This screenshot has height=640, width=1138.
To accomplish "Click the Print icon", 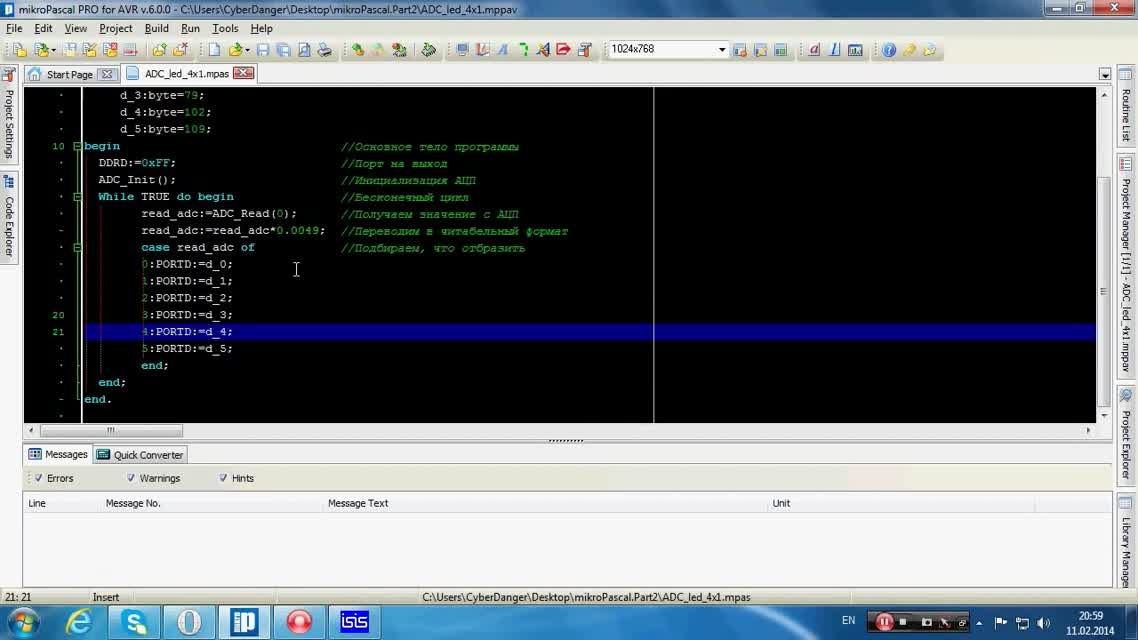I will tap(324, 49).
